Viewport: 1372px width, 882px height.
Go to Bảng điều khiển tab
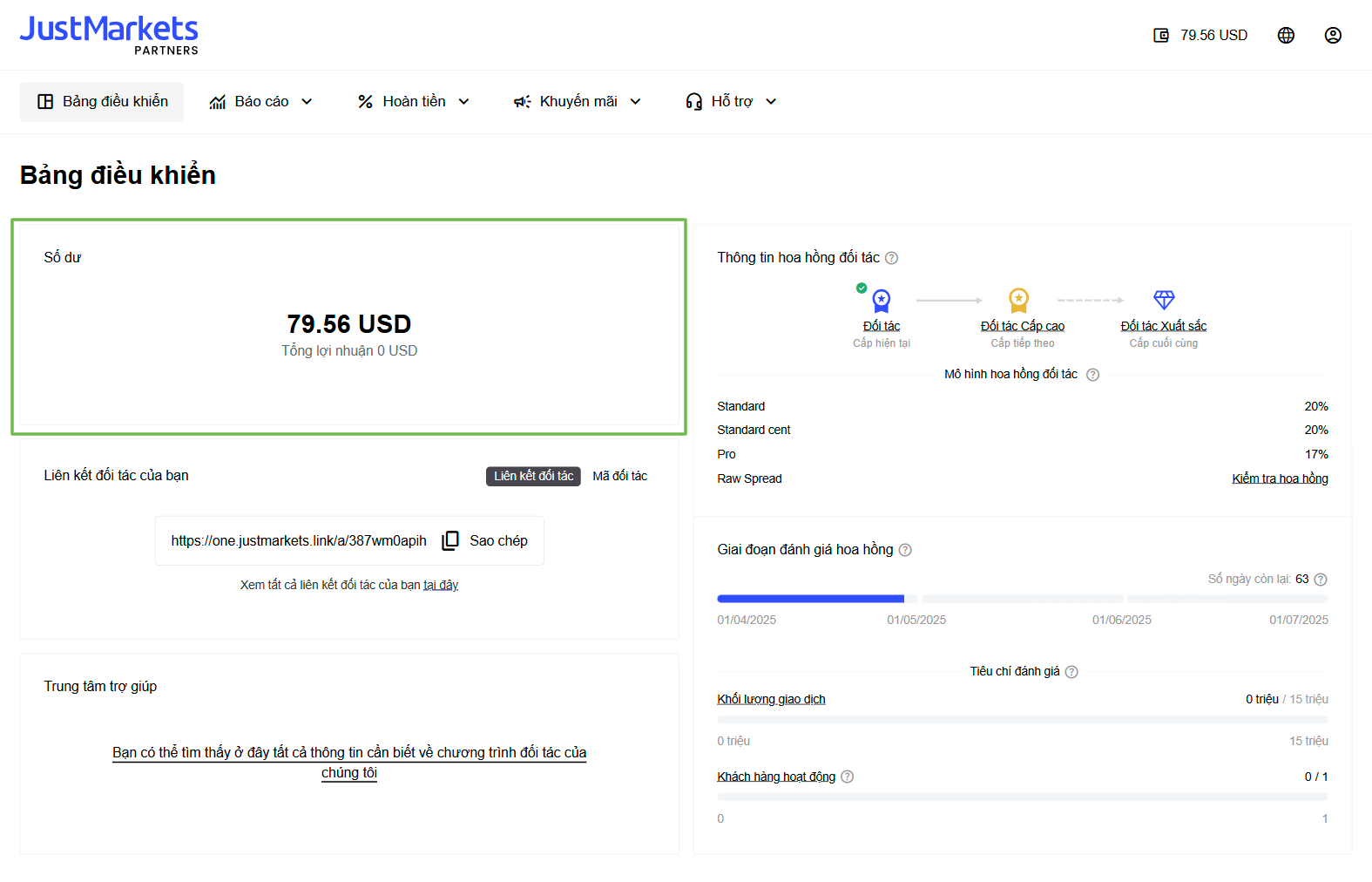(x=102, y=102)
